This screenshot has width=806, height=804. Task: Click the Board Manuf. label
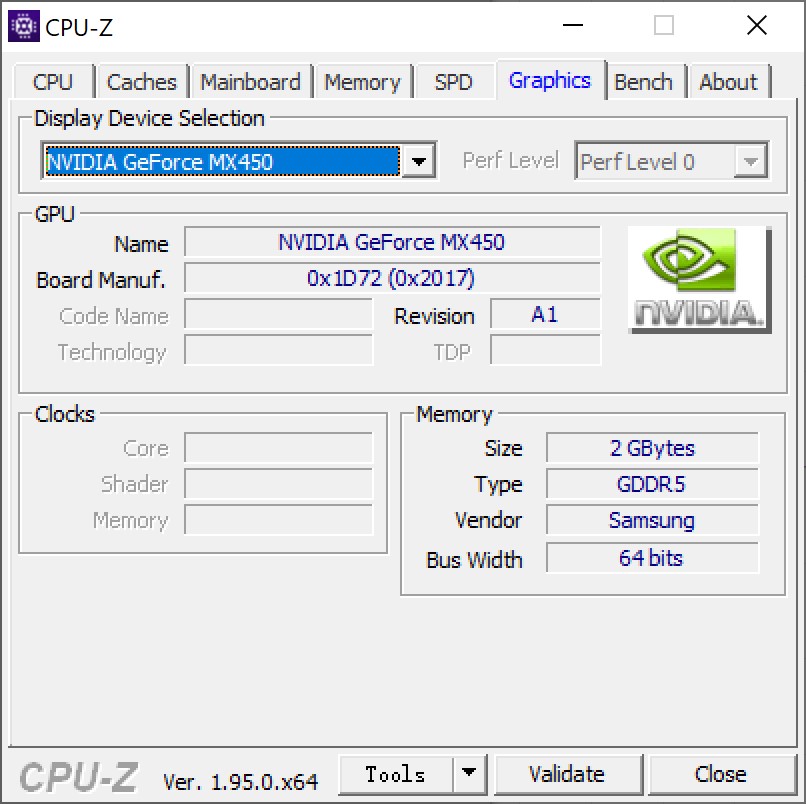[x=101, y=280]
